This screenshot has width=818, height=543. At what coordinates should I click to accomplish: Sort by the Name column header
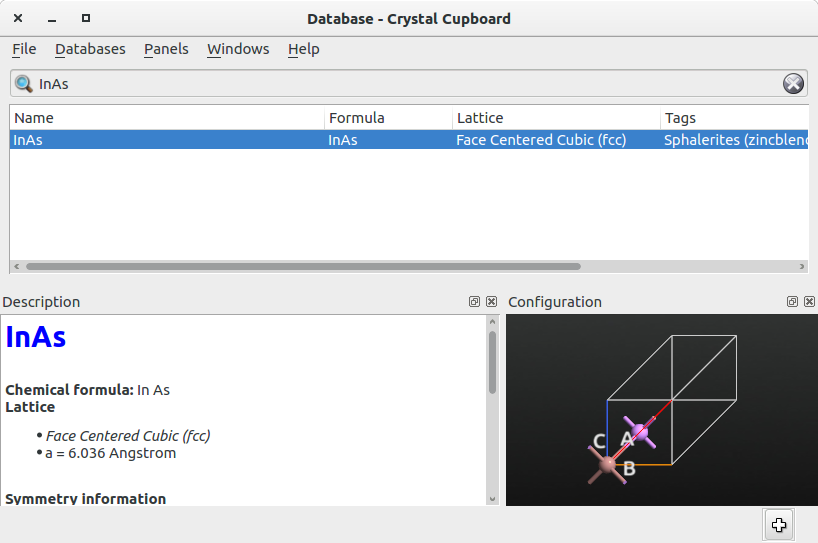(167, 118)
